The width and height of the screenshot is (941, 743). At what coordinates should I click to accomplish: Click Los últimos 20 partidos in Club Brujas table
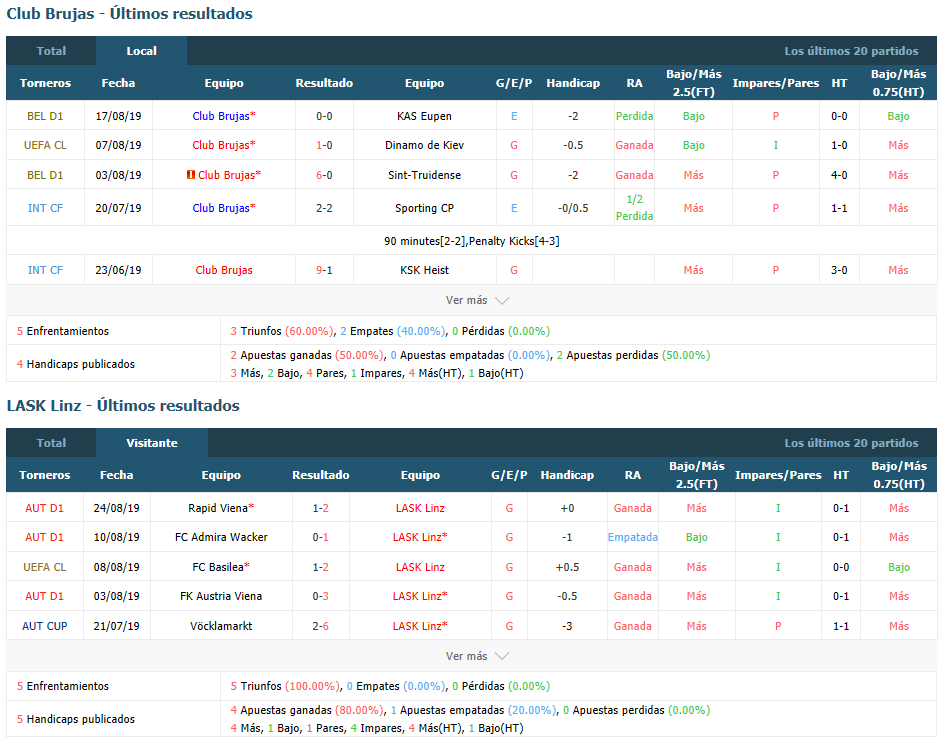[x=851, y=51]
